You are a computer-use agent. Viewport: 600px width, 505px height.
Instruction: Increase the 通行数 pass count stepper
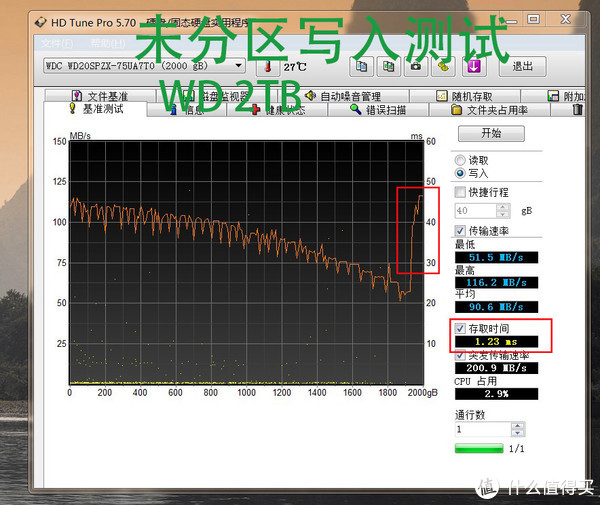[518, 425]
